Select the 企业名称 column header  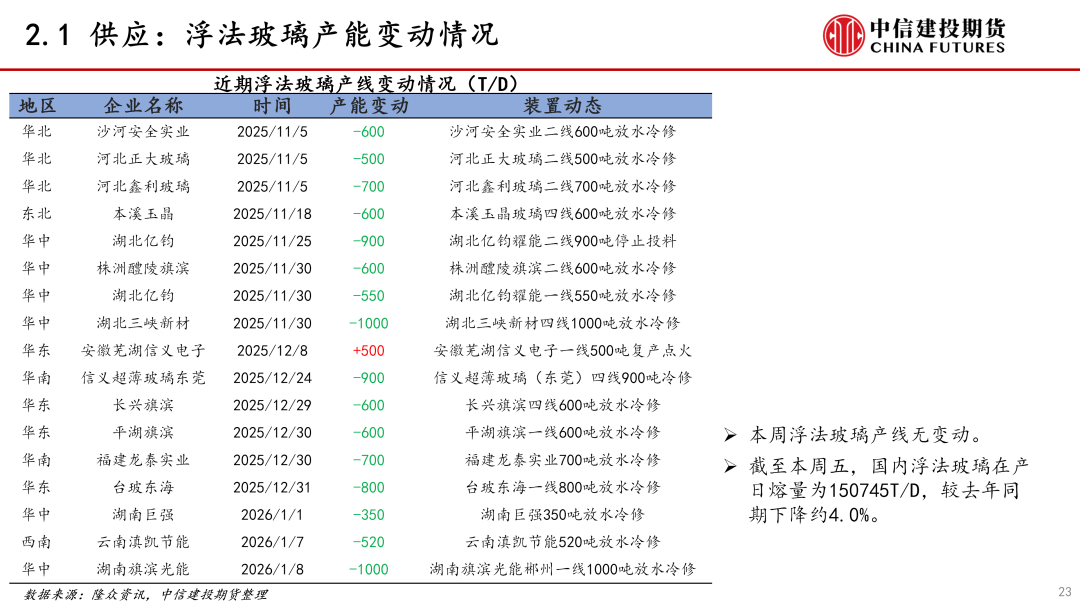click(x=143, y=105)
